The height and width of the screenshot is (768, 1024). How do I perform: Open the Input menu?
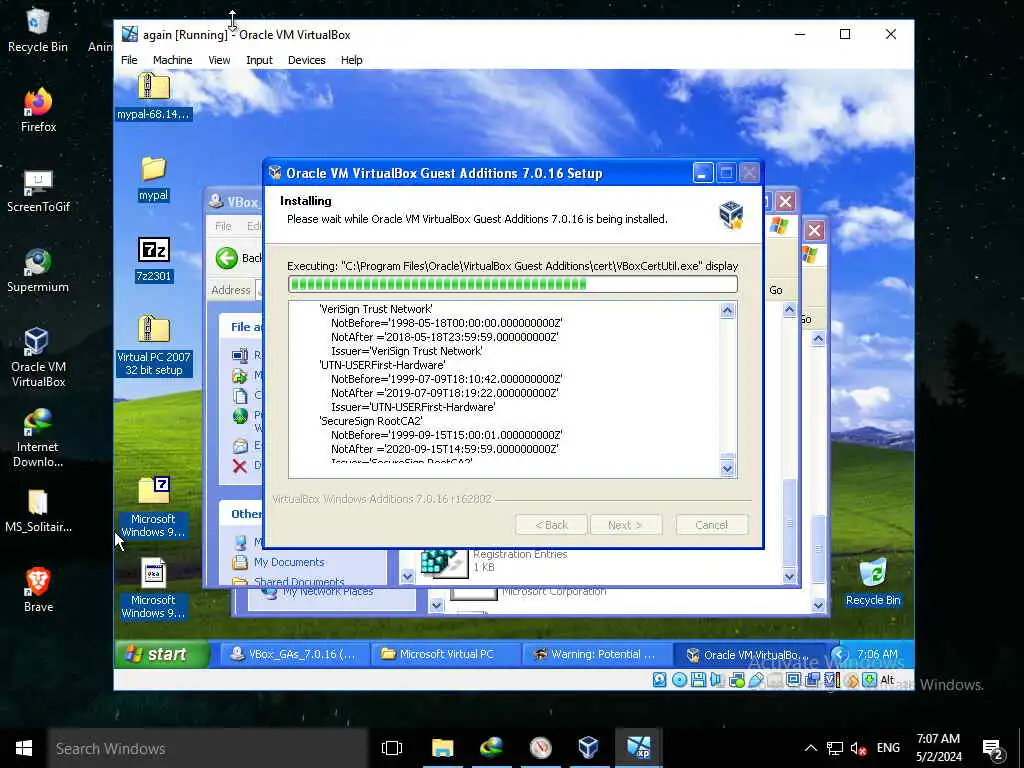[x=259, y=60]
